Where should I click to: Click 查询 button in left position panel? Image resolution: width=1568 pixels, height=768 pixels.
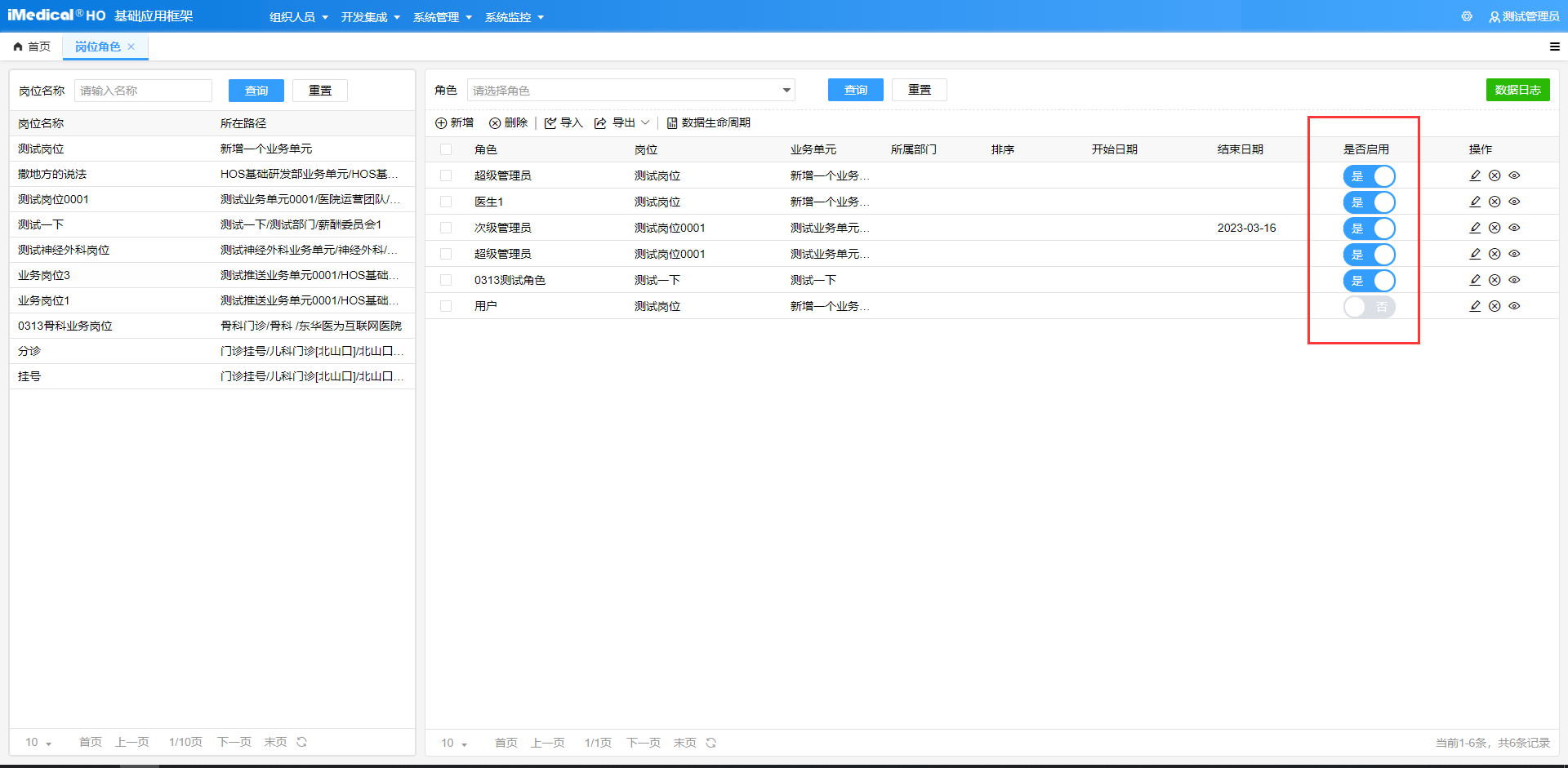coord(256,91)
